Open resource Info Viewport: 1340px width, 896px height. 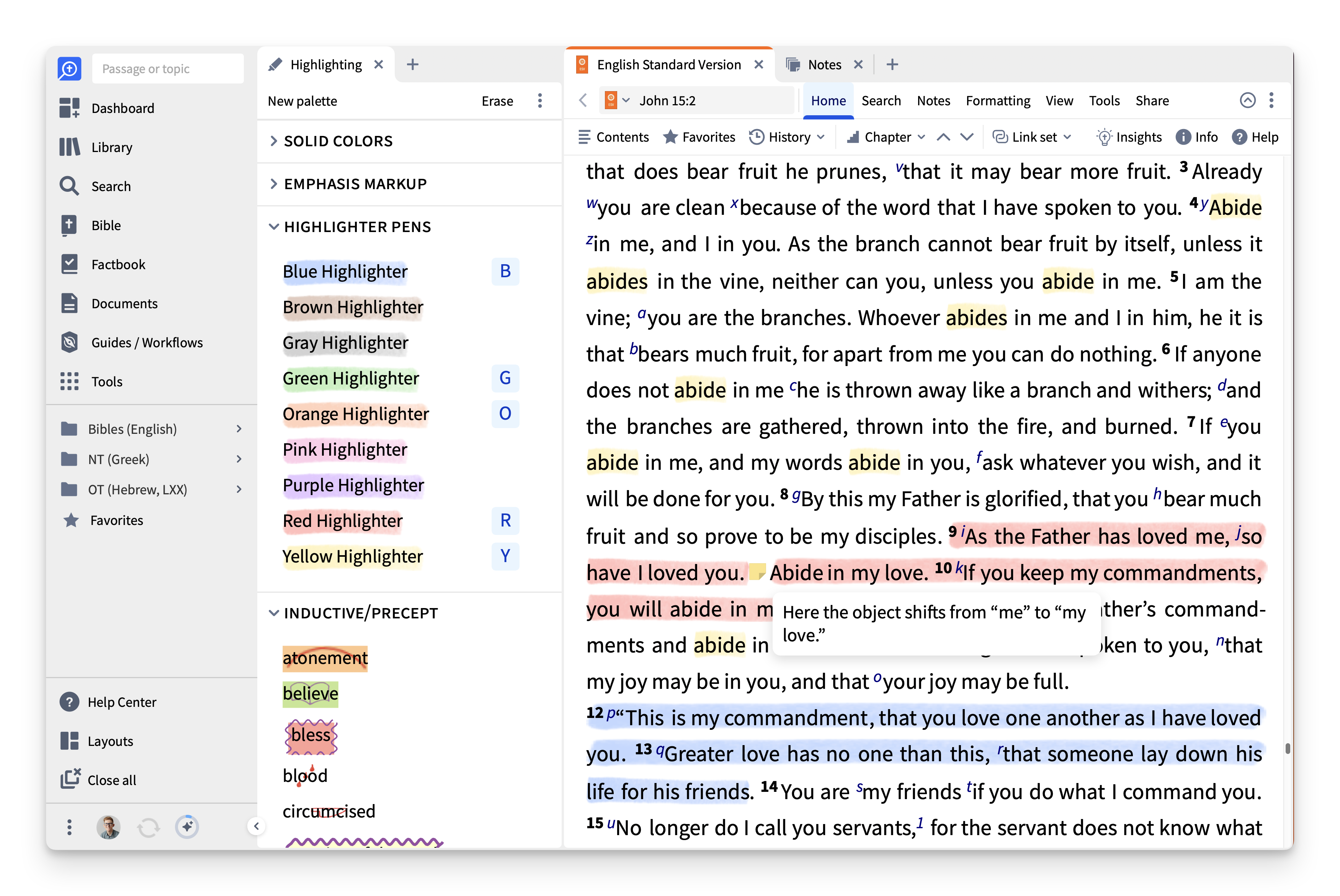click(1197, 137)
